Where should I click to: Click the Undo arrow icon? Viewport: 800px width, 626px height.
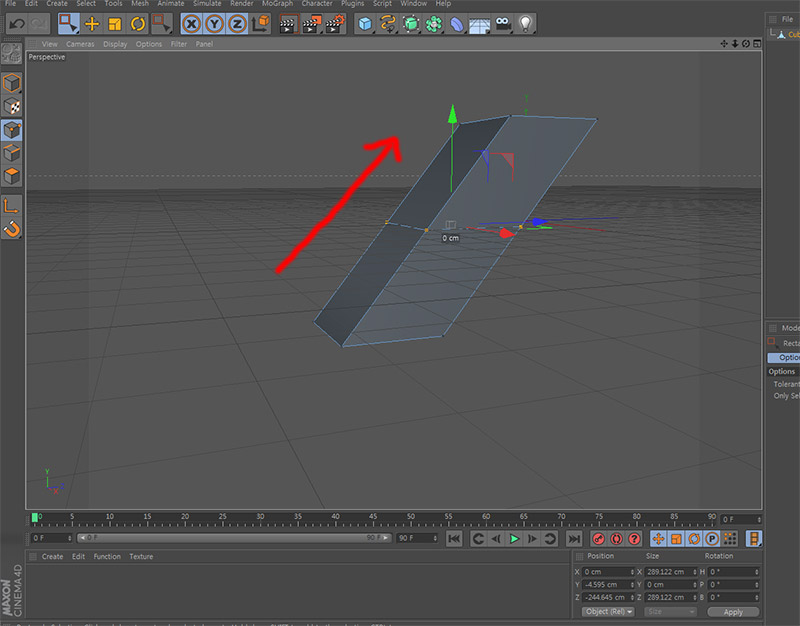(17, 24)
